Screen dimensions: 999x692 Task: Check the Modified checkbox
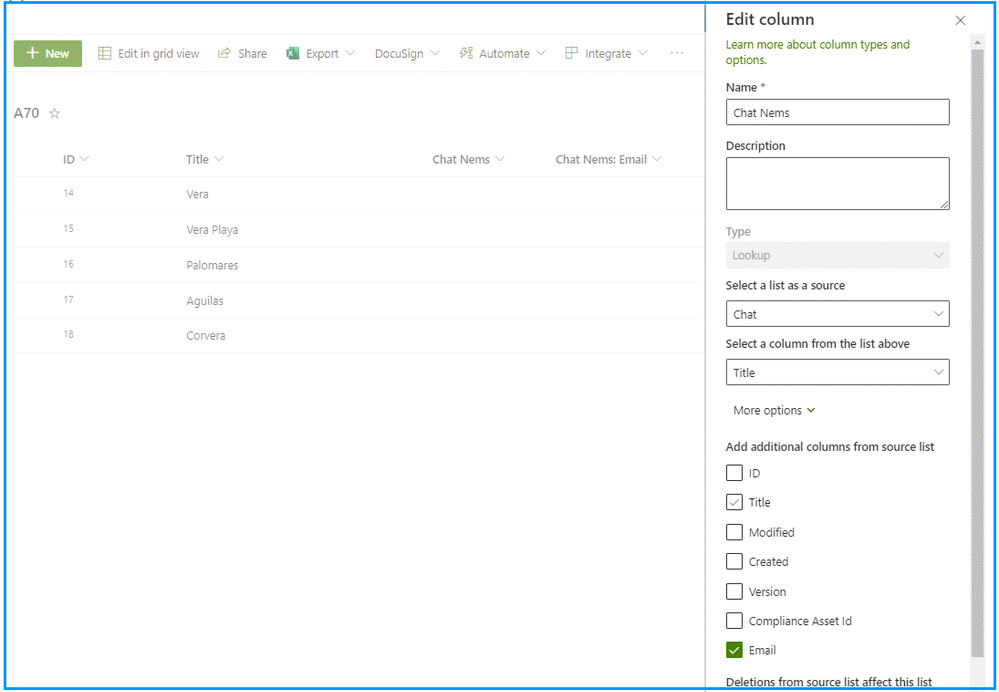(735, 532)
